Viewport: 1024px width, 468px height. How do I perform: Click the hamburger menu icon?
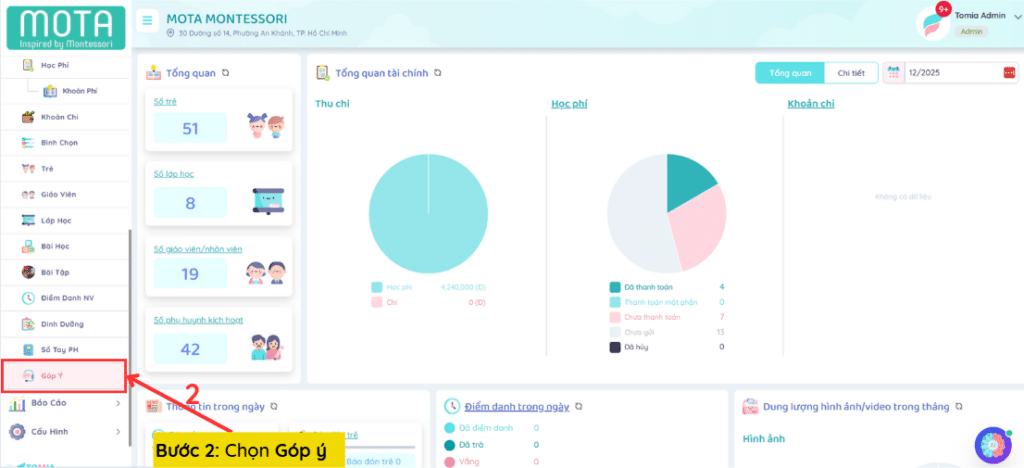[x=148, y=20]
